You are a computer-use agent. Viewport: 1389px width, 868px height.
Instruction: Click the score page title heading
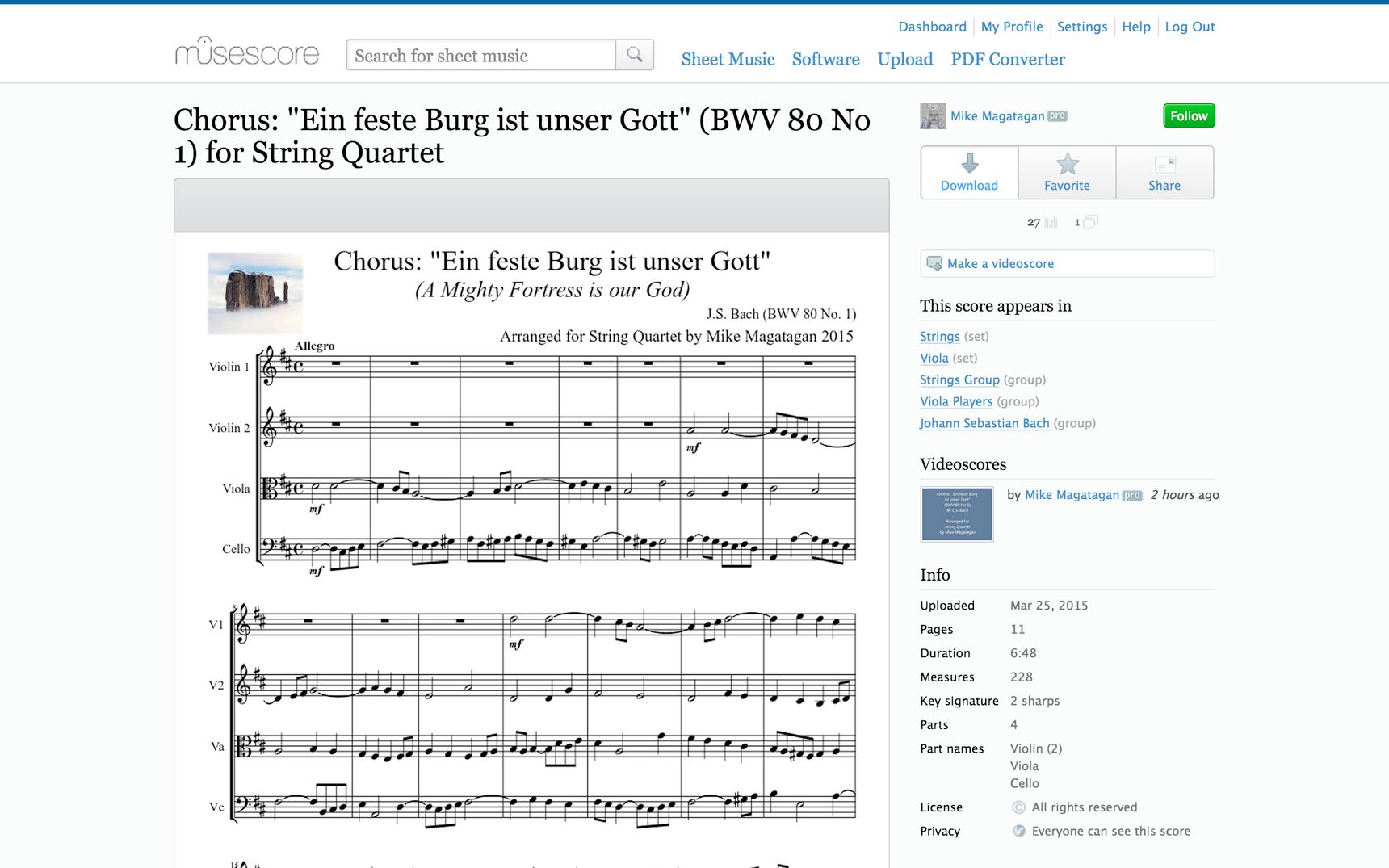[522, 136]
